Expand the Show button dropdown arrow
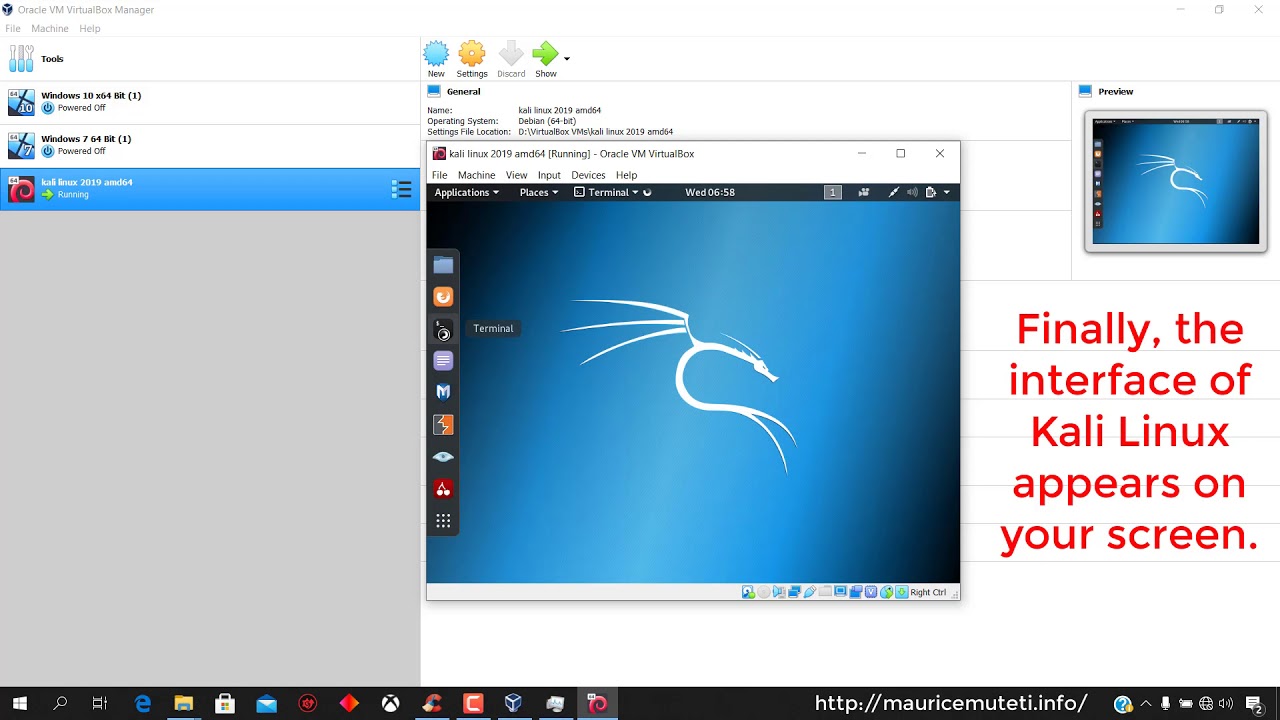Viewport: 1280px width, 720px height. tap(567, 59)
